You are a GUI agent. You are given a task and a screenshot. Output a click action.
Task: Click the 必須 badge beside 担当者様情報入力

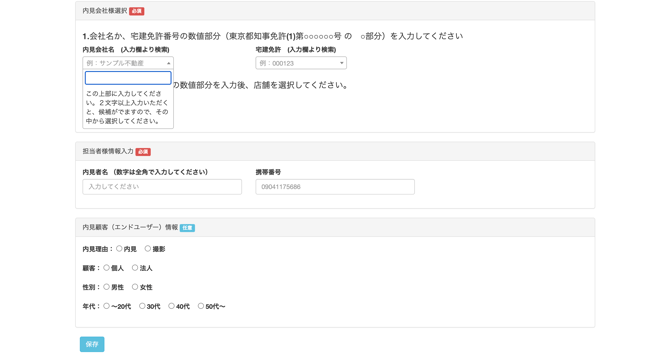143,152
